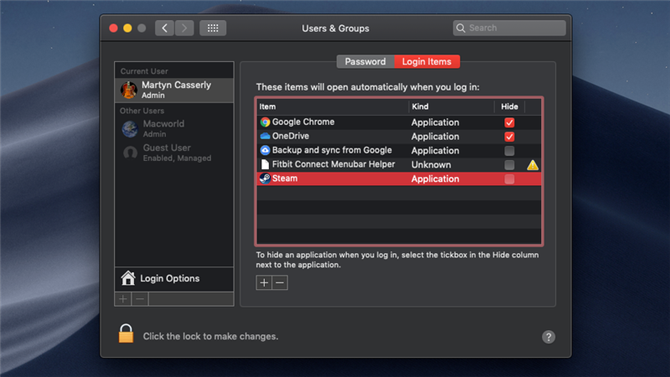This screenshot has height=377, width=670.
Task: Click the yellow warning triangle beside Fitbit
Action: click(x=532, y=165)
